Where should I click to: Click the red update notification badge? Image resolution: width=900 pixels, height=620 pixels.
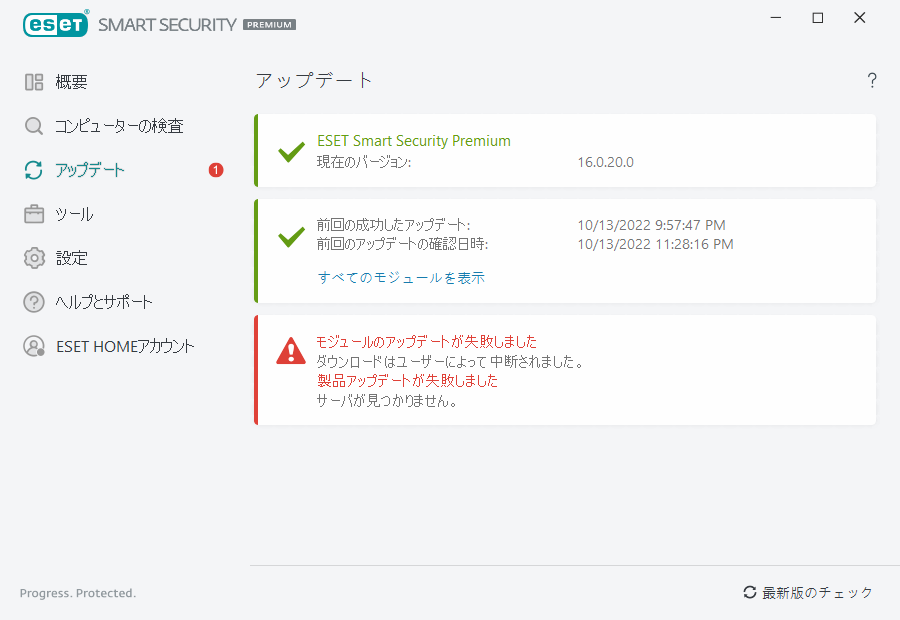pos(216,170)
